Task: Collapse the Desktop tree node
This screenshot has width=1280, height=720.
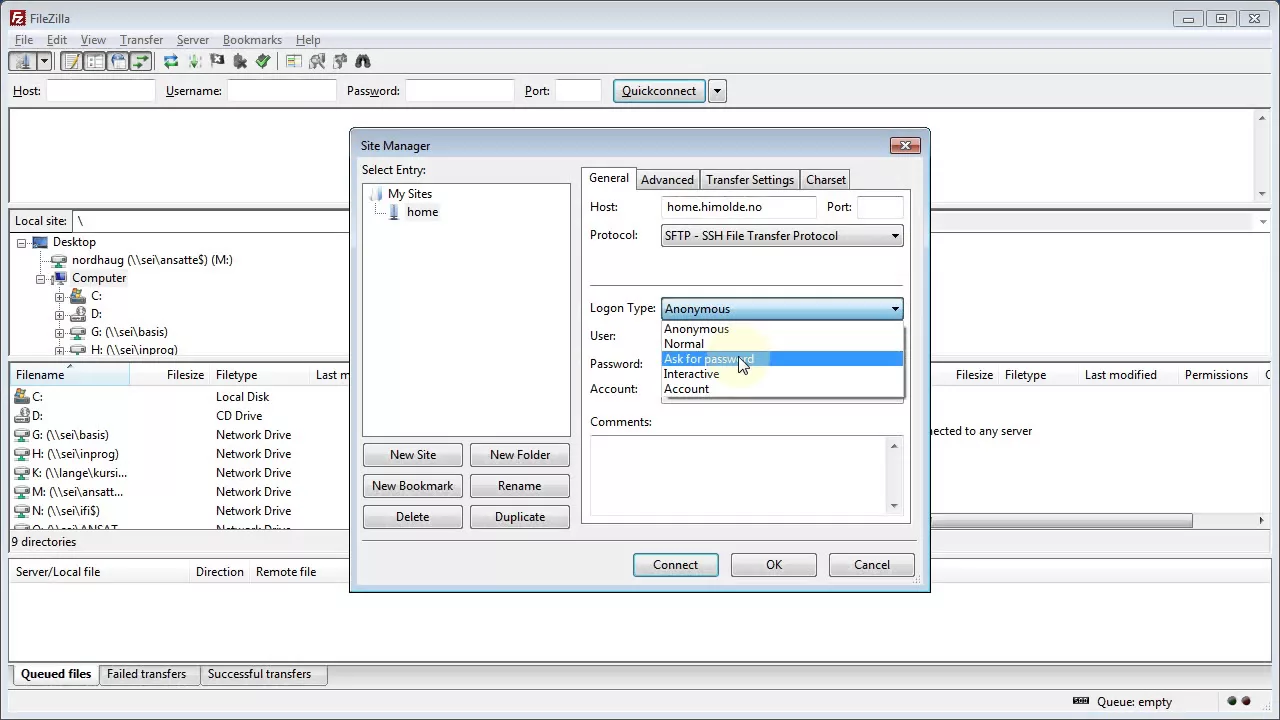Action: (21, 243)
